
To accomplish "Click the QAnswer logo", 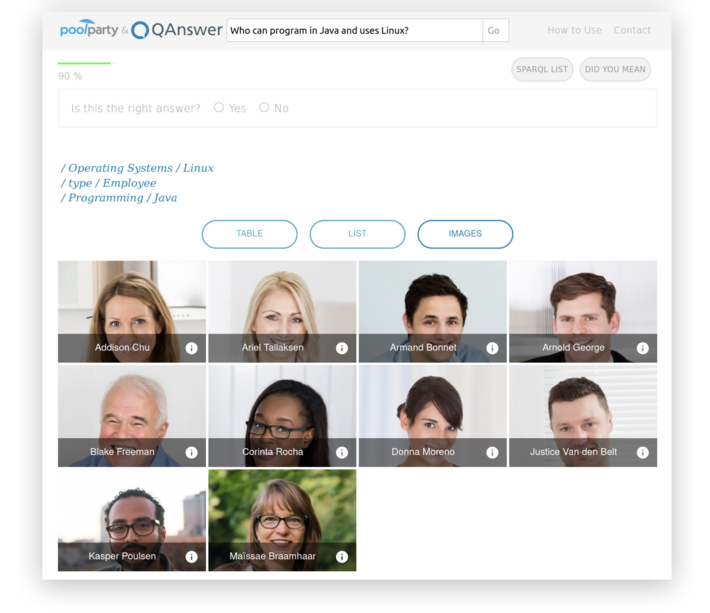I will click(177, 30).
